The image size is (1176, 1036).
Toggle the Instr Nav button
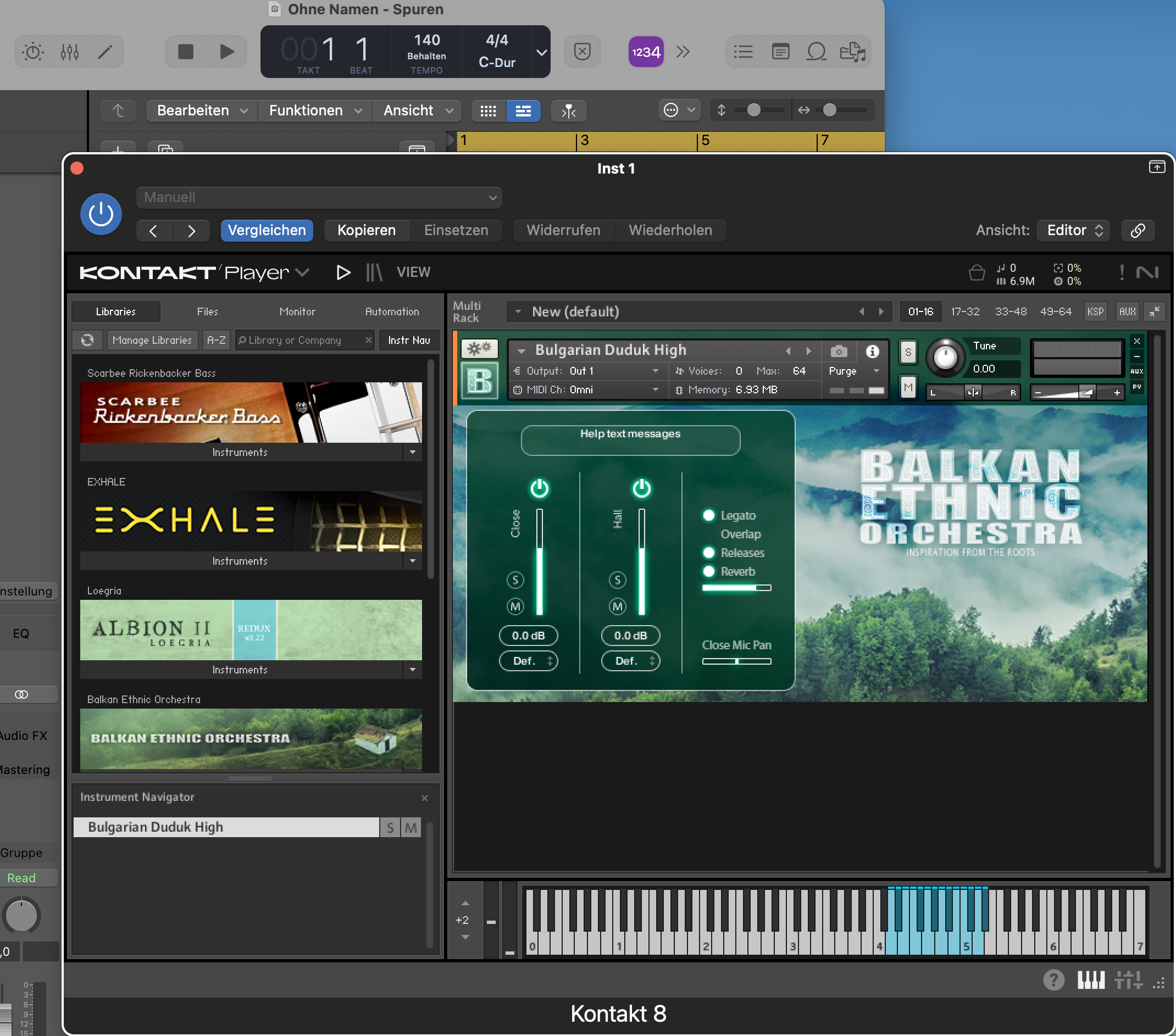[x=409, y=341]
